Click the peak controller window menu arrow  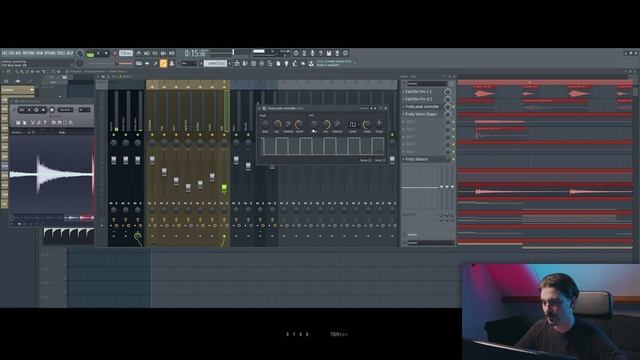click(x=259, y=109)
